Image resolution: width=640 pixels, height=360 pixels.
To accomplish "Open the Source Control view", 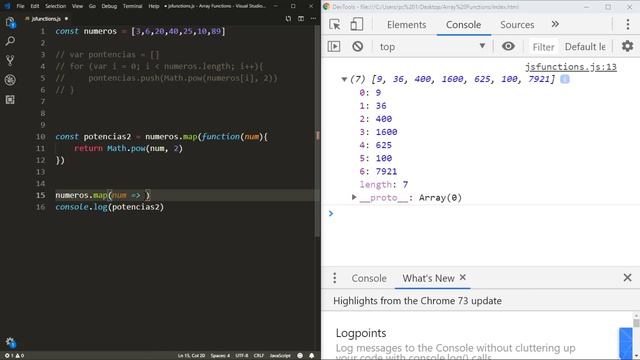I will pos(10,60).
